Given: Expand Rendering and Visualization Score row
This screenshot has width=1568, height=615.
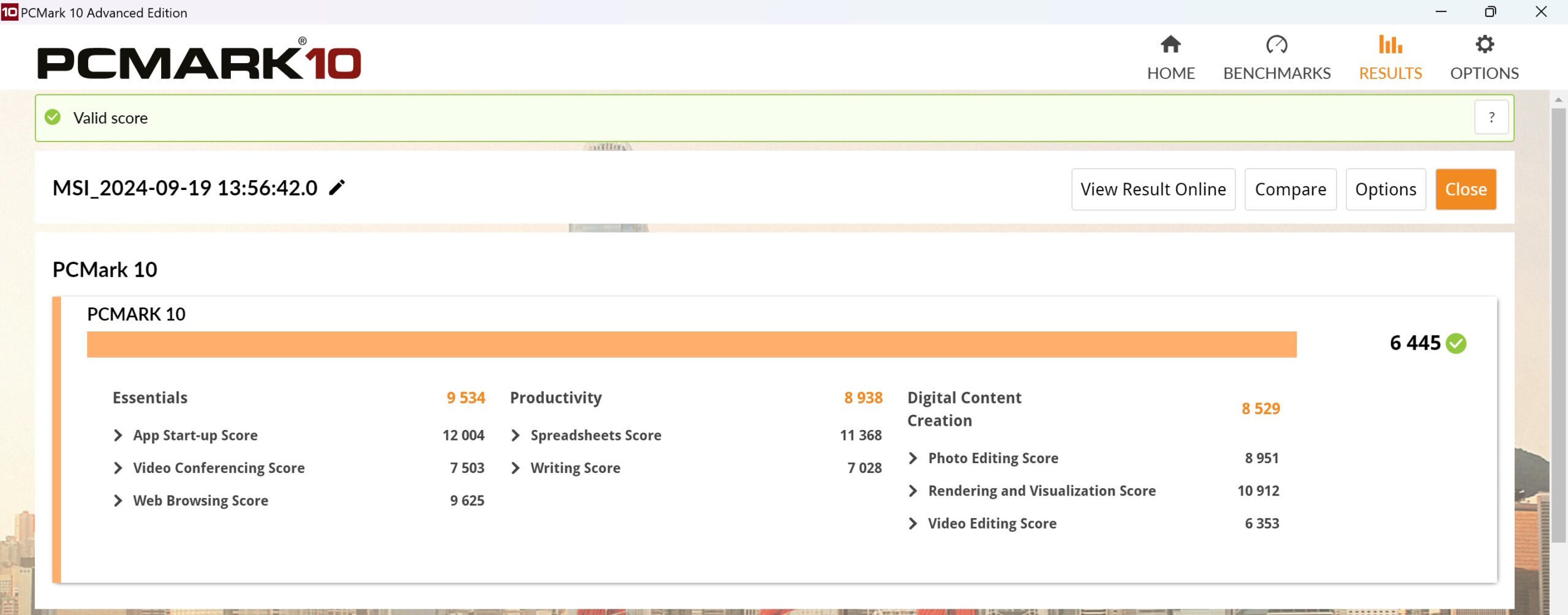Looking at the screenshot, I should click(x=913, y=491).
